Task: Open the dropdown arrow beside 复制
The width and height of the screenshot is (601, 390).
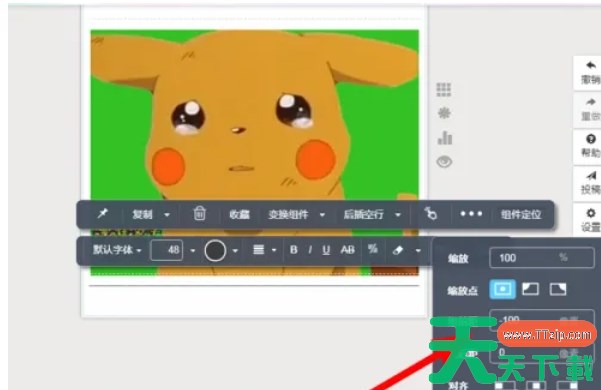Action: [x=167, y=215]
